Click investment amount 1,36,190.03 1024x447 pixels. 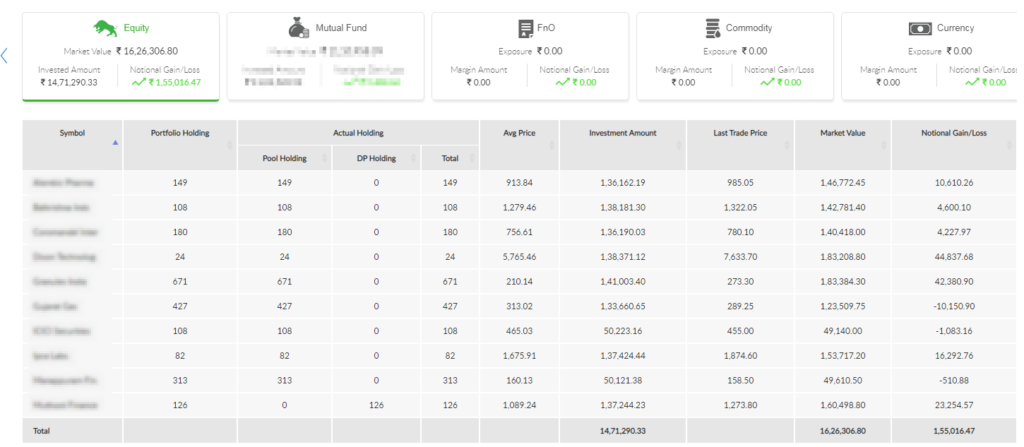623,232
